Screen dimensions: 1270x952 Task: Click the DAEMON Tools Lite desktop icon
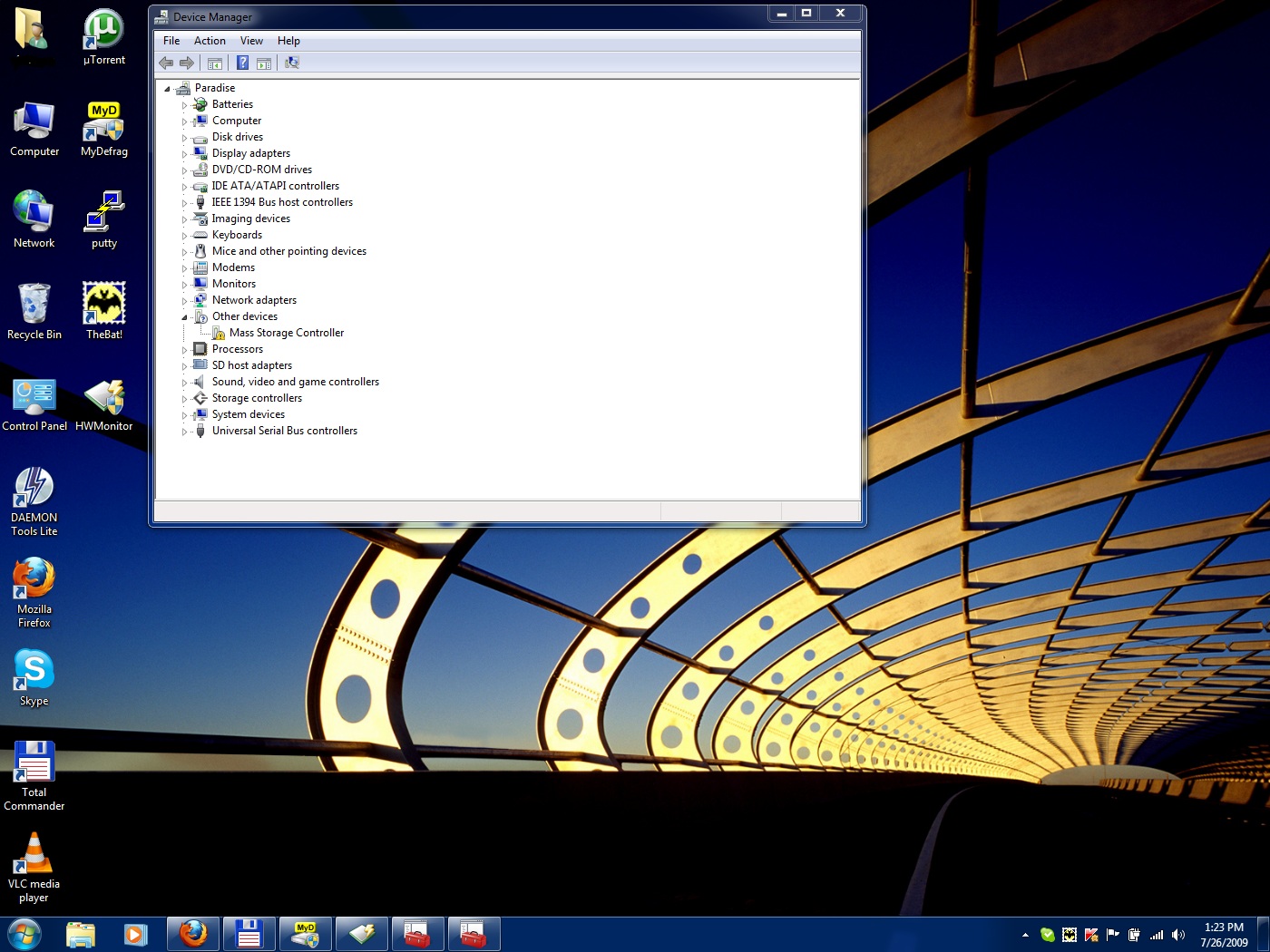pyautogui.click(x=34, y=501)
